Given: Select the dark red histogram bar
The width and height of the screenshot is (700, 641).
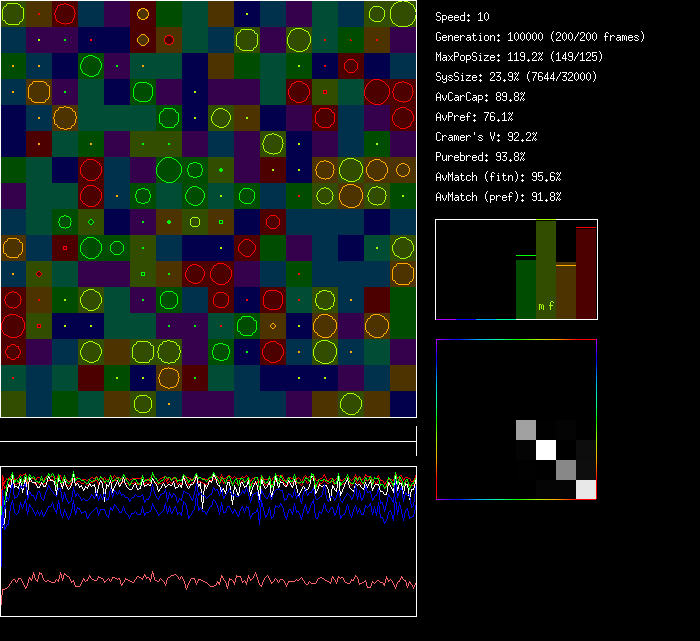Looking at the screenshot, I should [586, 273].
